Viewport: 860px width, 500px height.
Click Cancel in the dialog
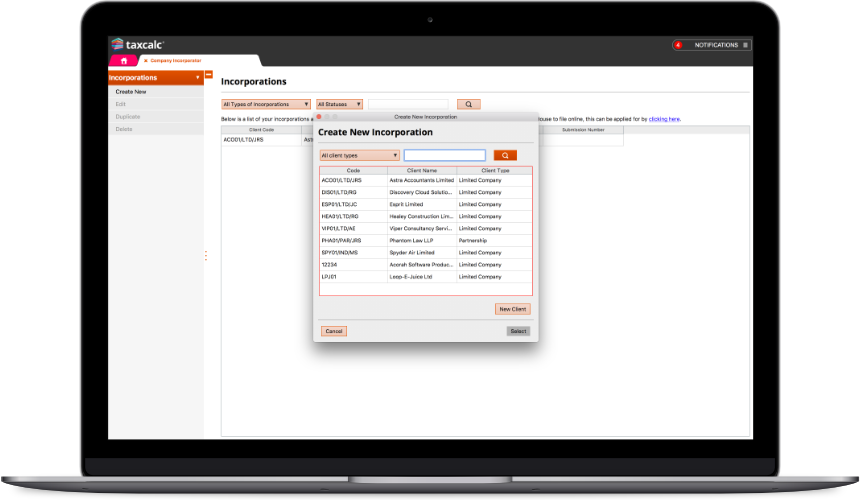coord(333,331)
